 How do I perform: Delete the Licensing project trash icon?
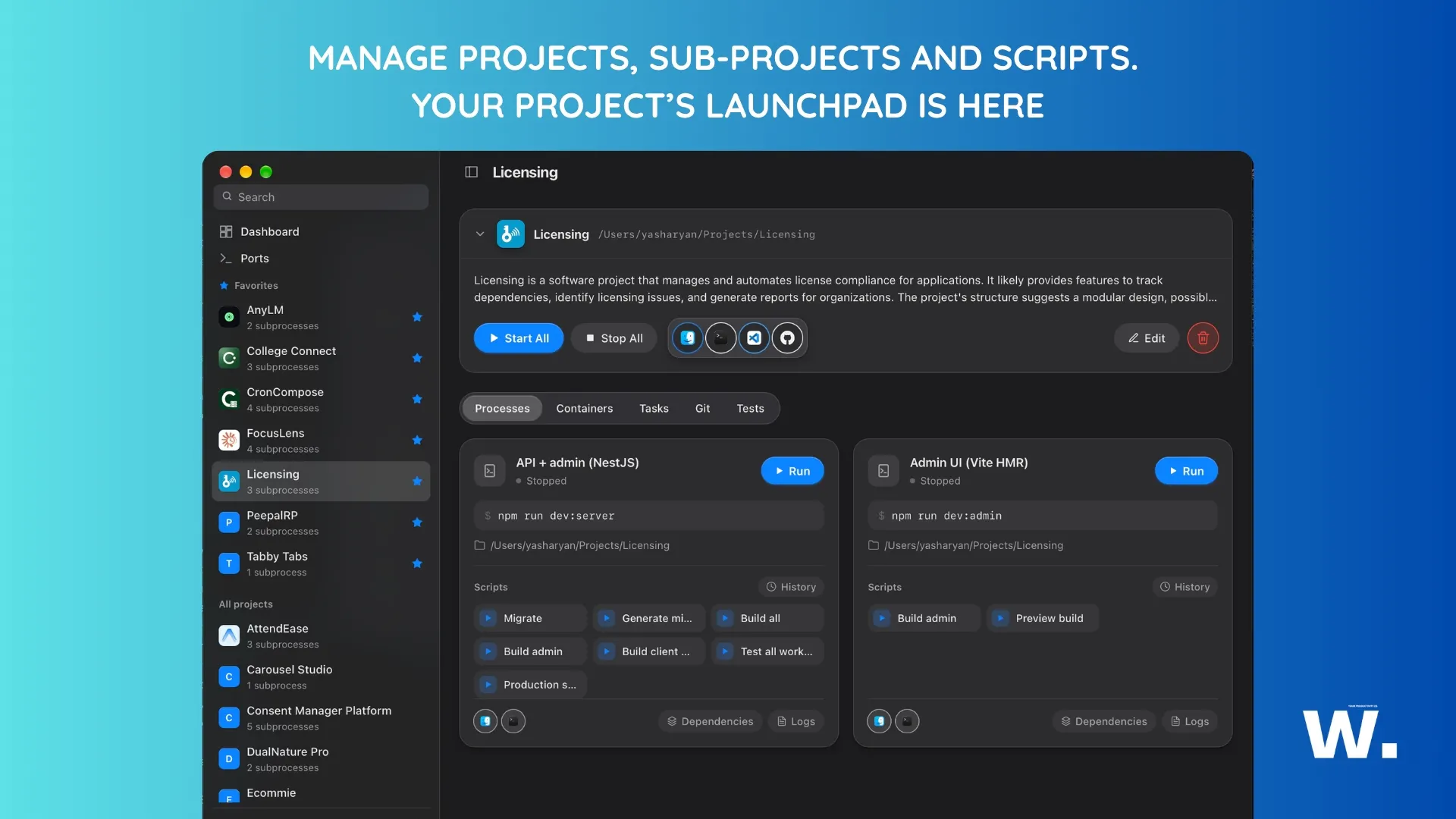point(1203,338)
